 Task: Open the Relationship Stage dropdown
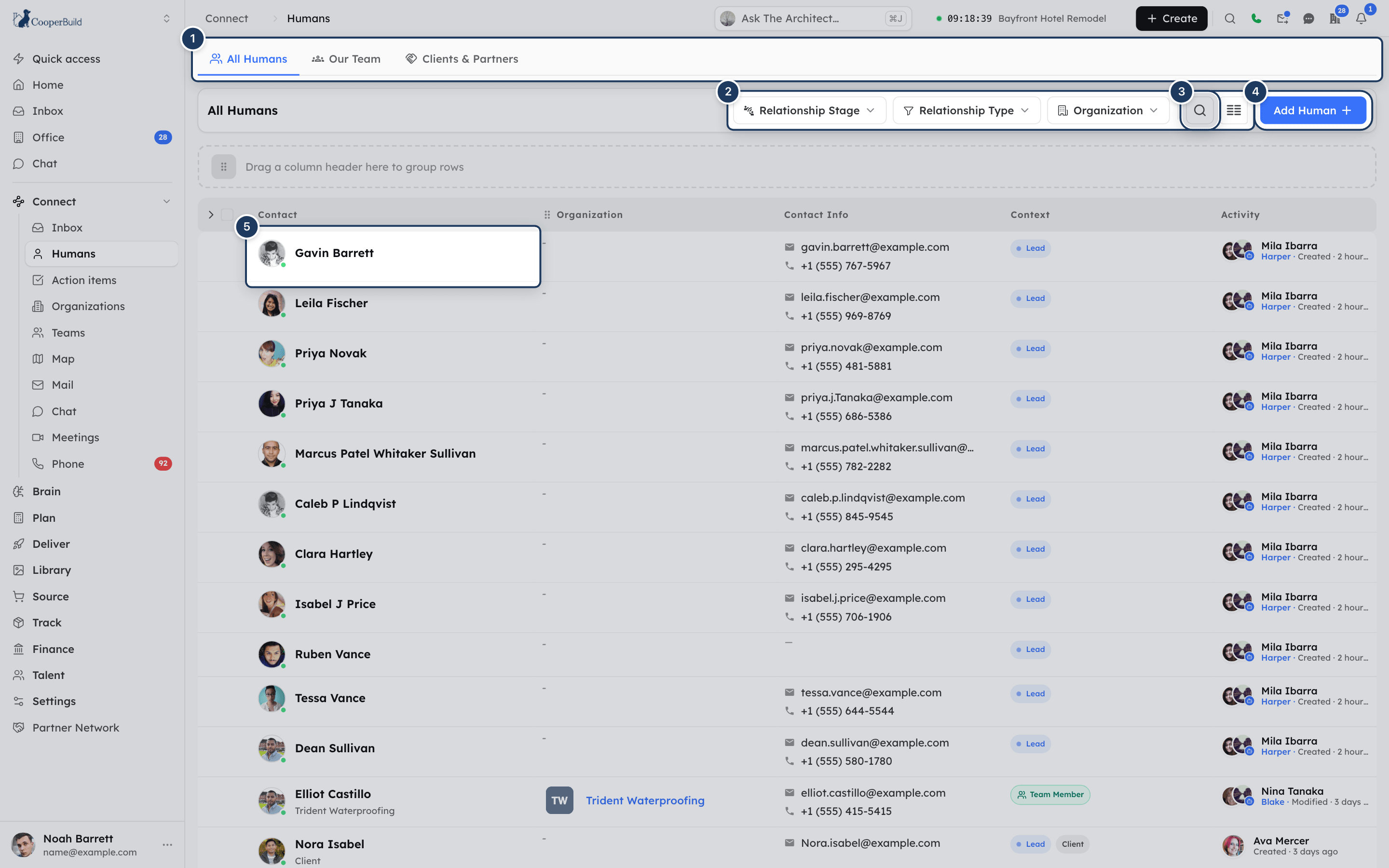[x=809, y=110]
